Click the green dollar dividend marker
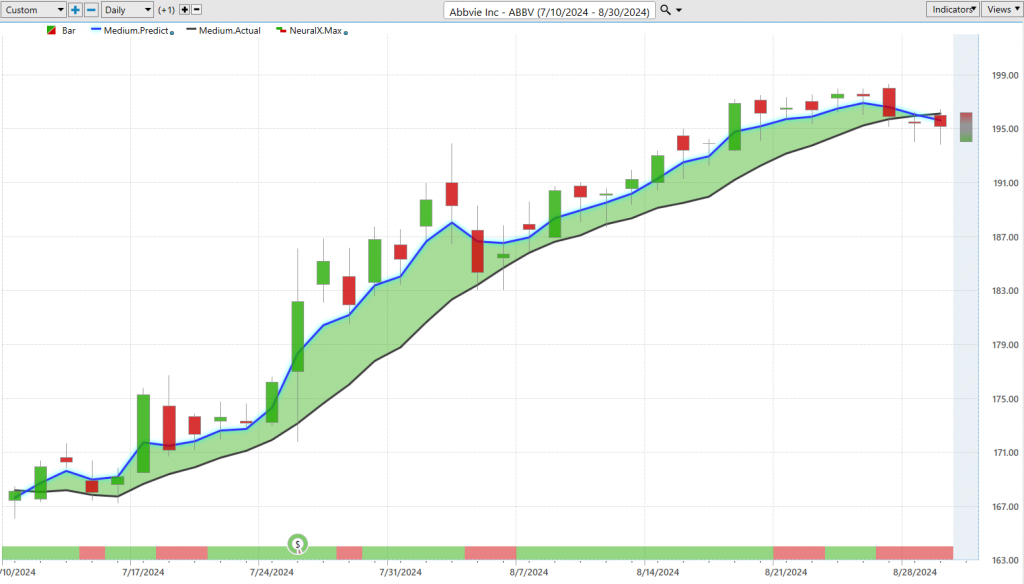Image resolution: width=1024 pixels, height=584 pixels. [x=298, y=543]
